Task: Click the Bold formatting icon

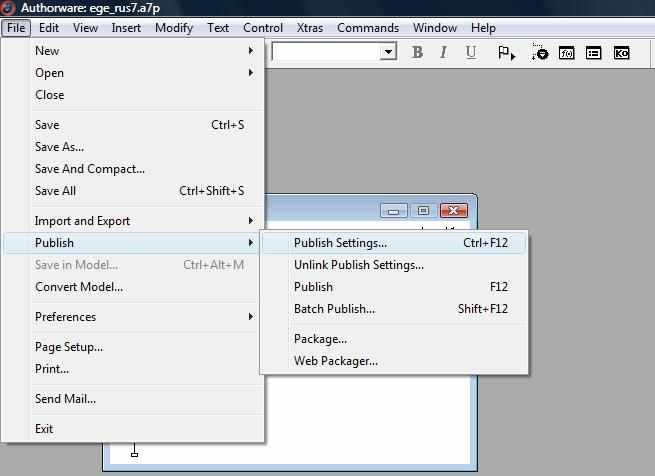Action: tap(417, 53)
